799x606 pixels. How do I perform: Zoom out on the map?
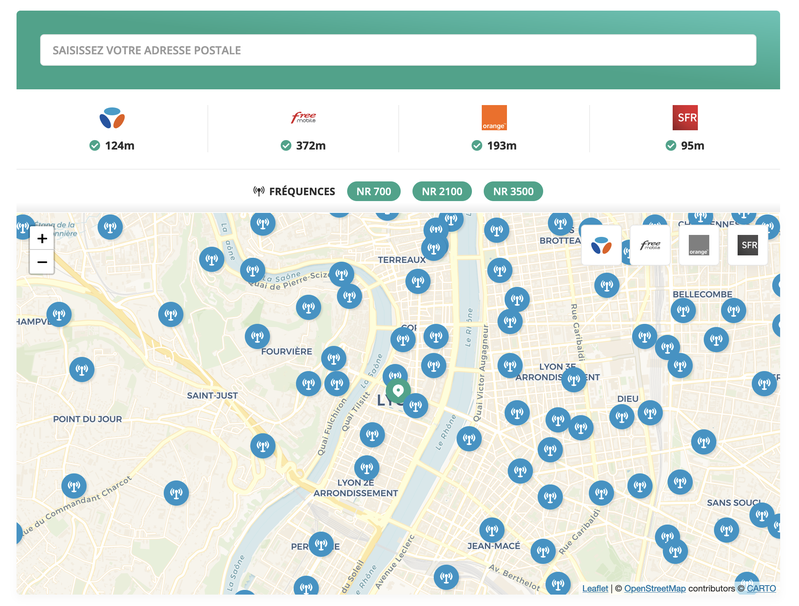pyautogui.click(x=42, y=262)
